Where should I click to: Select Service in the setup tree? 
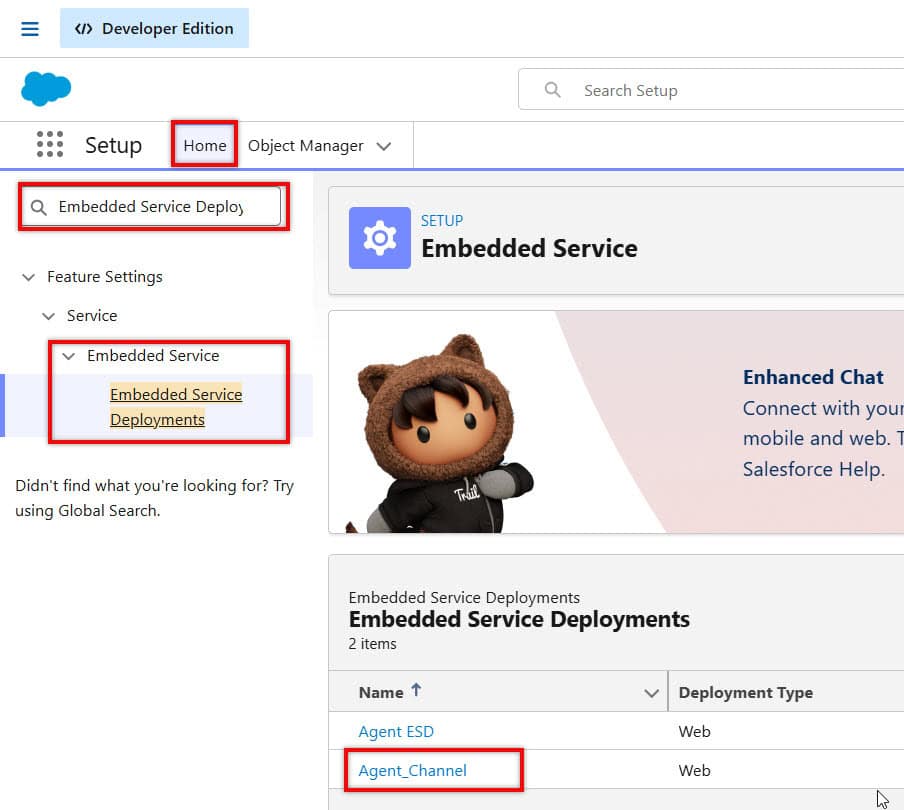tap(92, 316)
